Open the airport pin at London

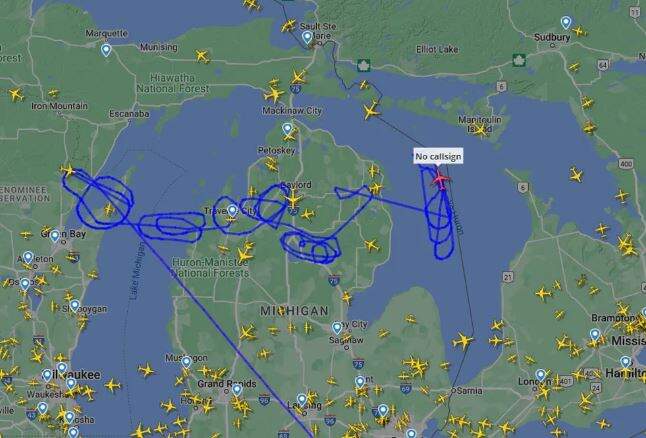[x=540, y=375]
